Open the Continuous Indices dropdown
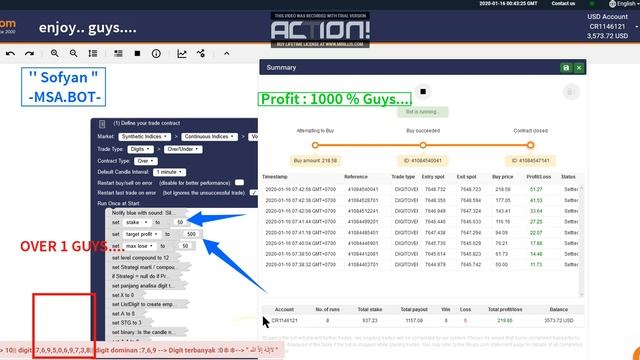Viewport: 640px width, 360px height. click(209, 136)
